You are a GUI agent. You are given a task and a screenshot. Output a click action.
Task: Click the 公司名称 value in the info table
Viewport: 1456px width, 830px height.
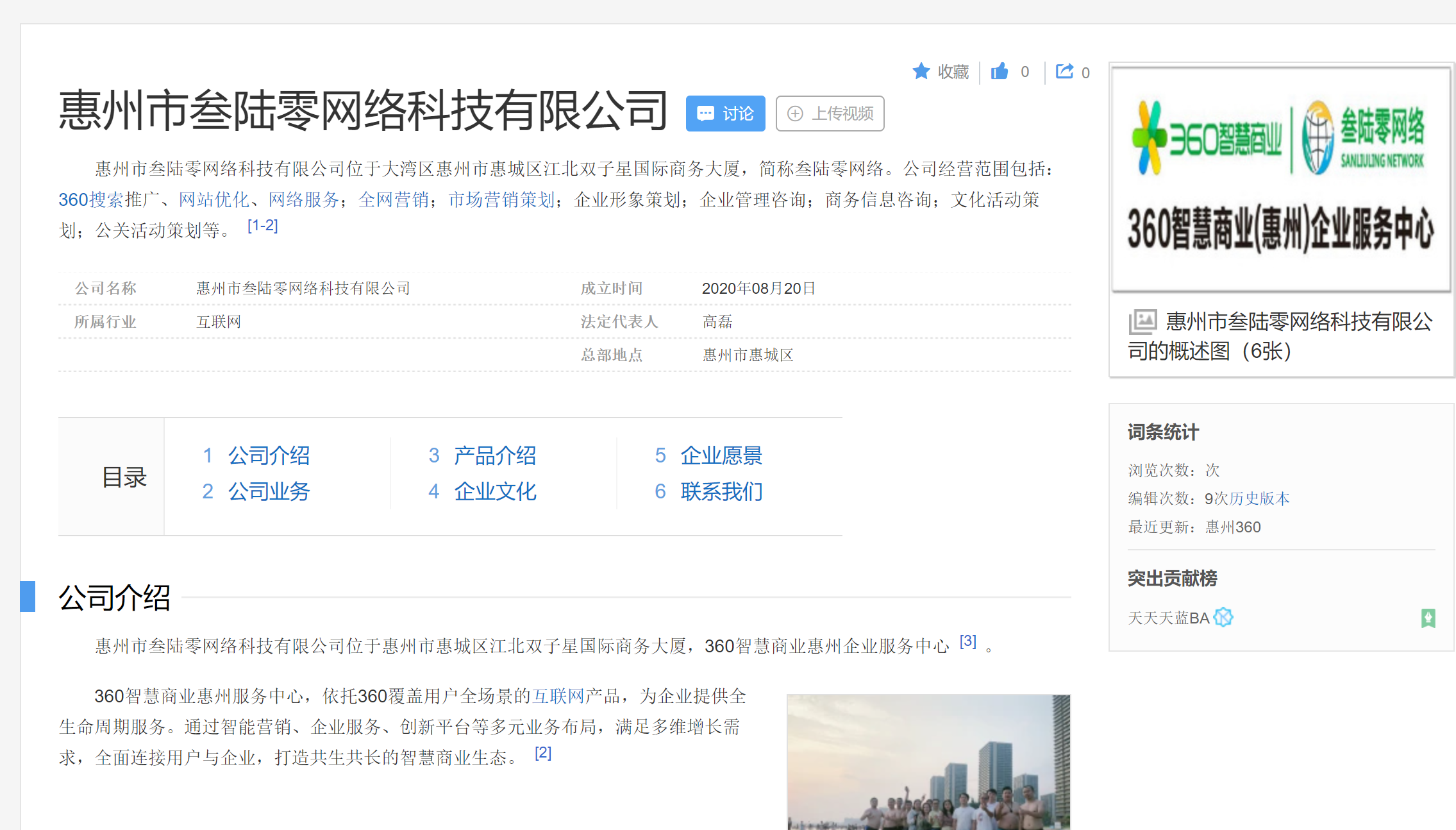tap(303, 288)
